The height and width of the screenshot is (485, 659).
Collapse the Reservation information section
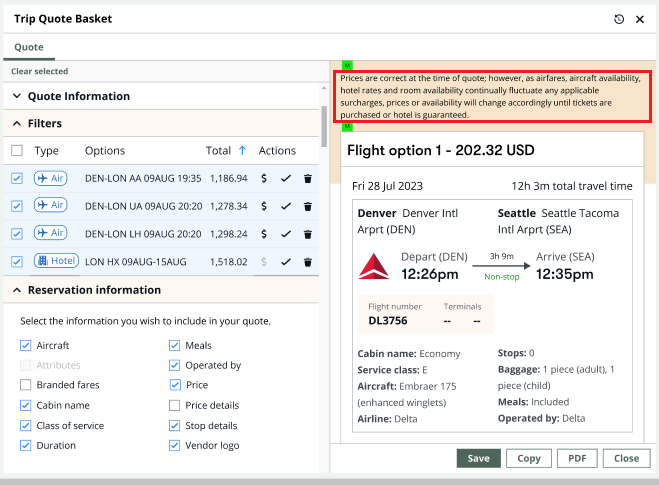pyautogui.click(x=17, y=290)
